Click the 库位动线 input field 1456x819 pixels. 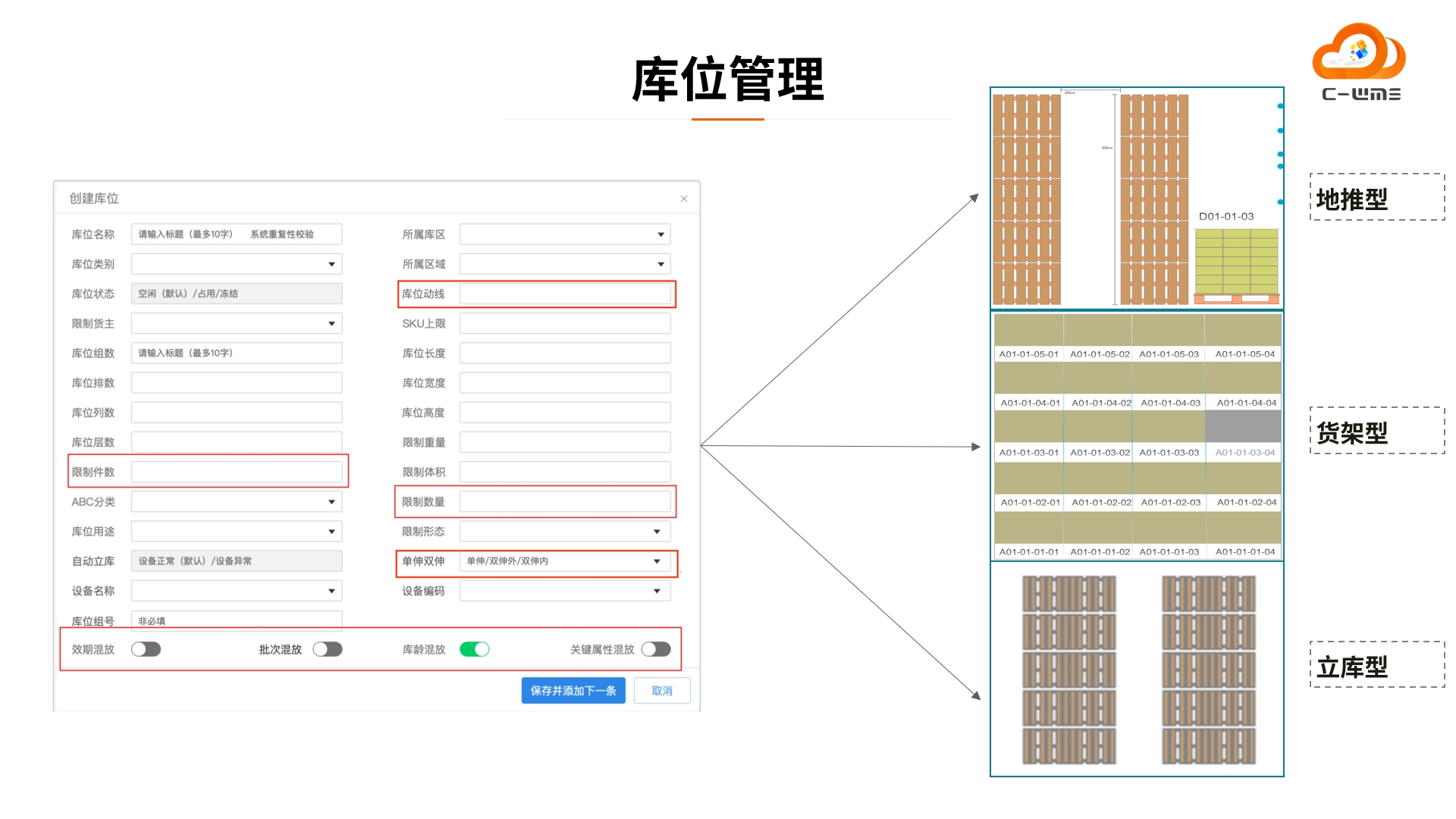click(x=565, y=294)
